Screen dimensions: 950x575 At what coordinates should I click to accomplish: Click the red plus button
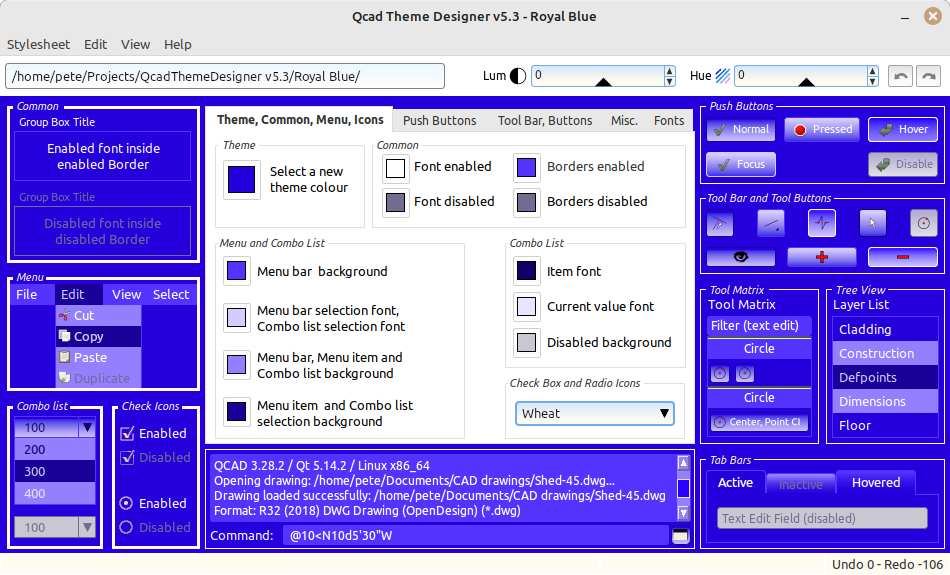click(822, 257)
